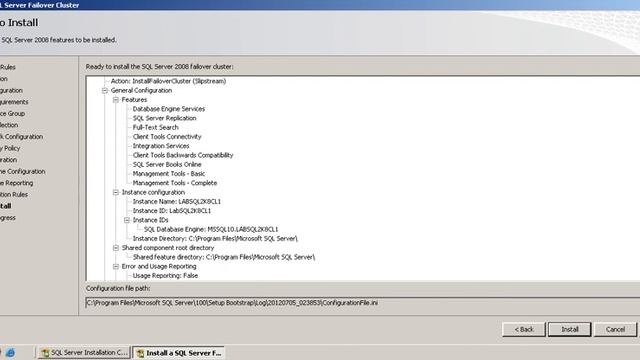Click the Progress step in the sidebar

tap(8, 218)
